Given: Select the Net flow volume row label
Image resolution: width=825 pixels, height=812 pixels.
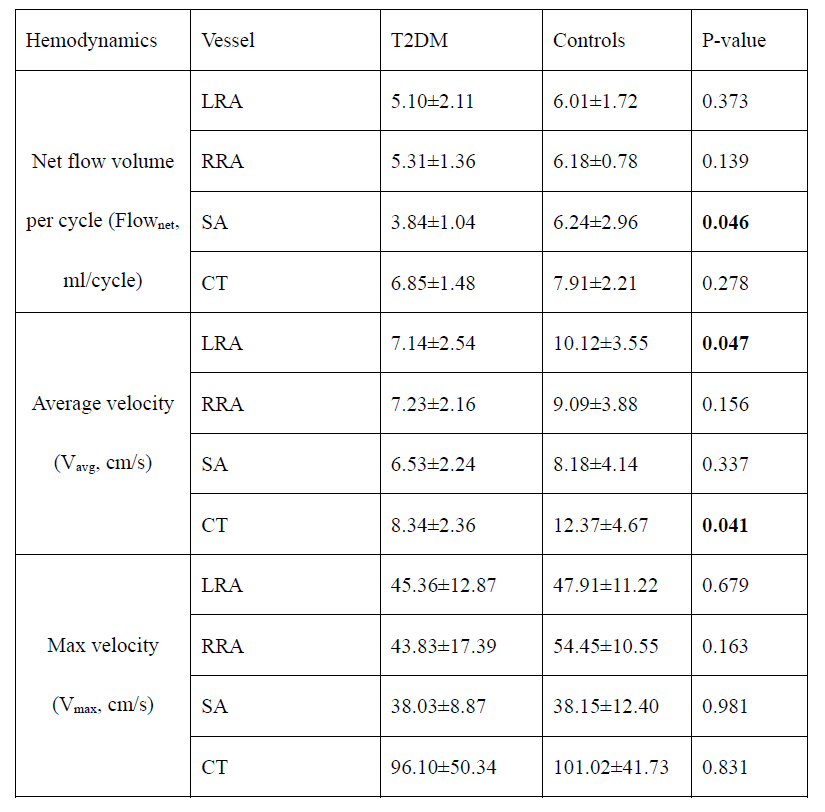Looking at the screenshot, I should tap(103, 161).
